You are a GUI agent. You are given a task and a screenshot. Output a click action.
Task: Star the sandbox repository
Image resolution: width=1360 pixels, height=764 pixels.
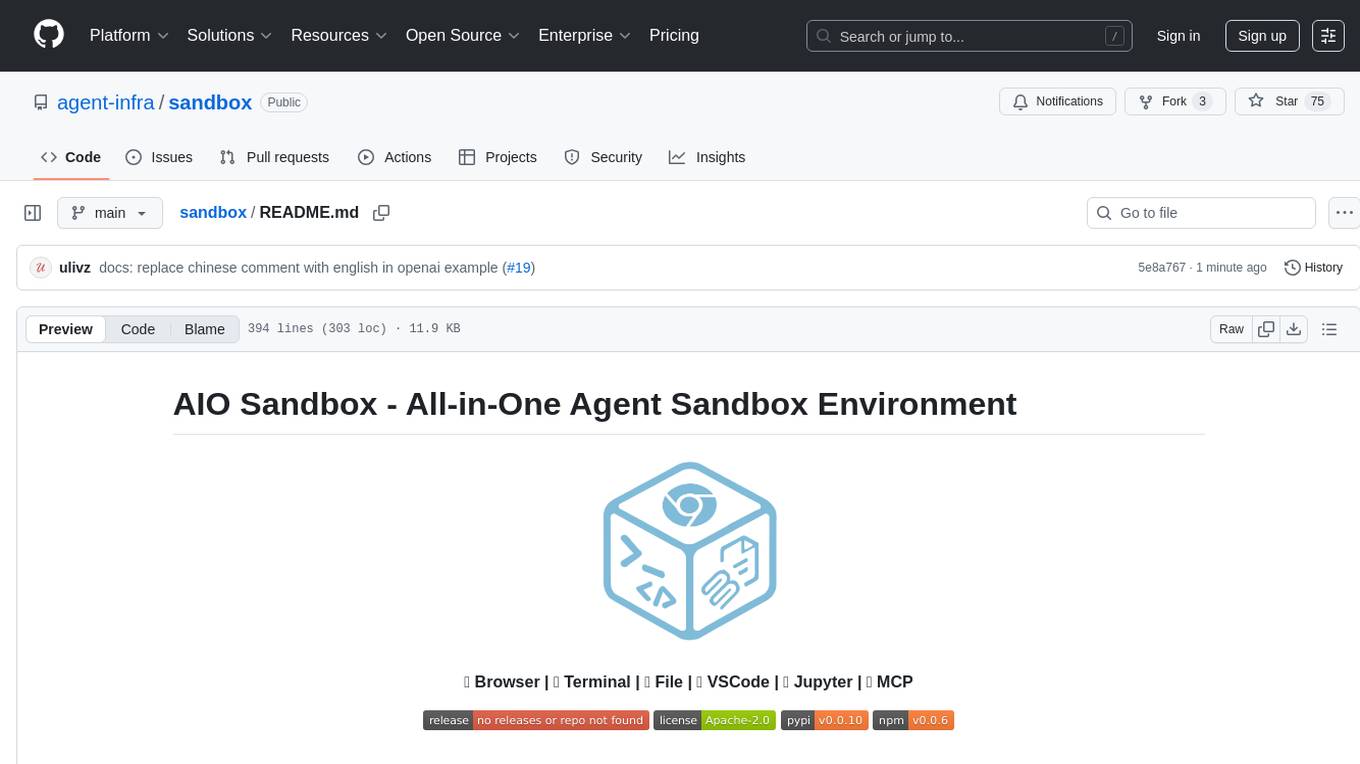coord(1290,101)
